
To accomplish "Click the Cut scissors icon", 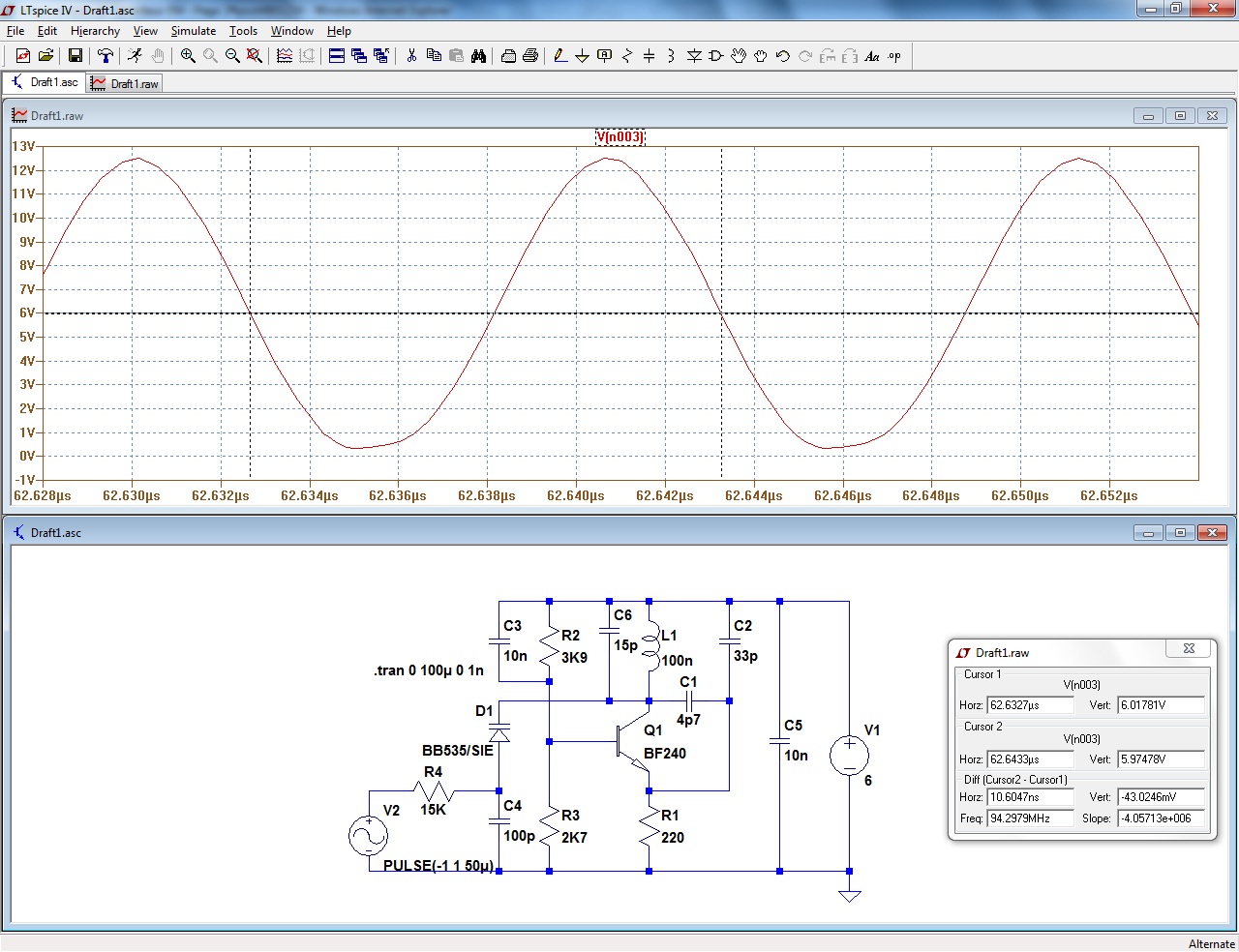I will 411,56.
